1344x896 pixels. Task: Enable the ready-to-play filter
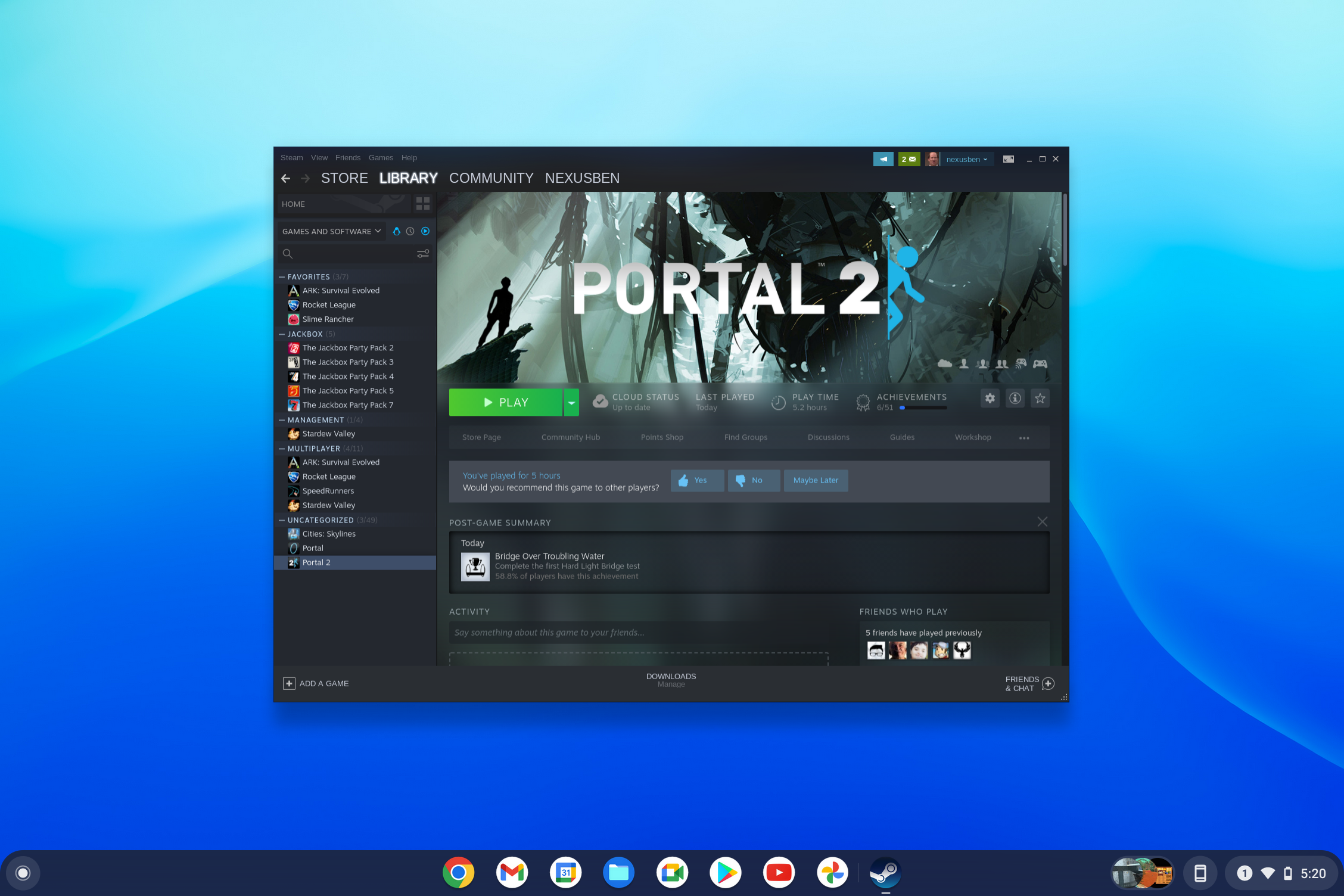point(425,231)
